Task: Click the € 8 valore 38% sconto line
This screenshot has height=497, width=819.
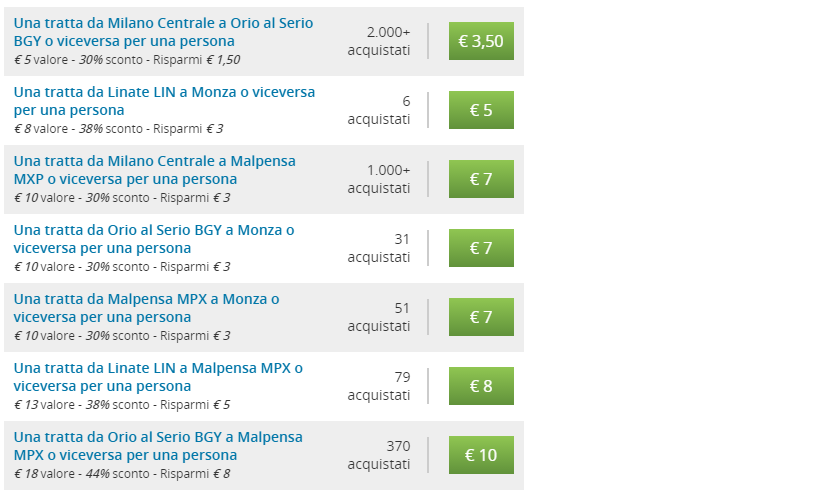Action: 119,128
